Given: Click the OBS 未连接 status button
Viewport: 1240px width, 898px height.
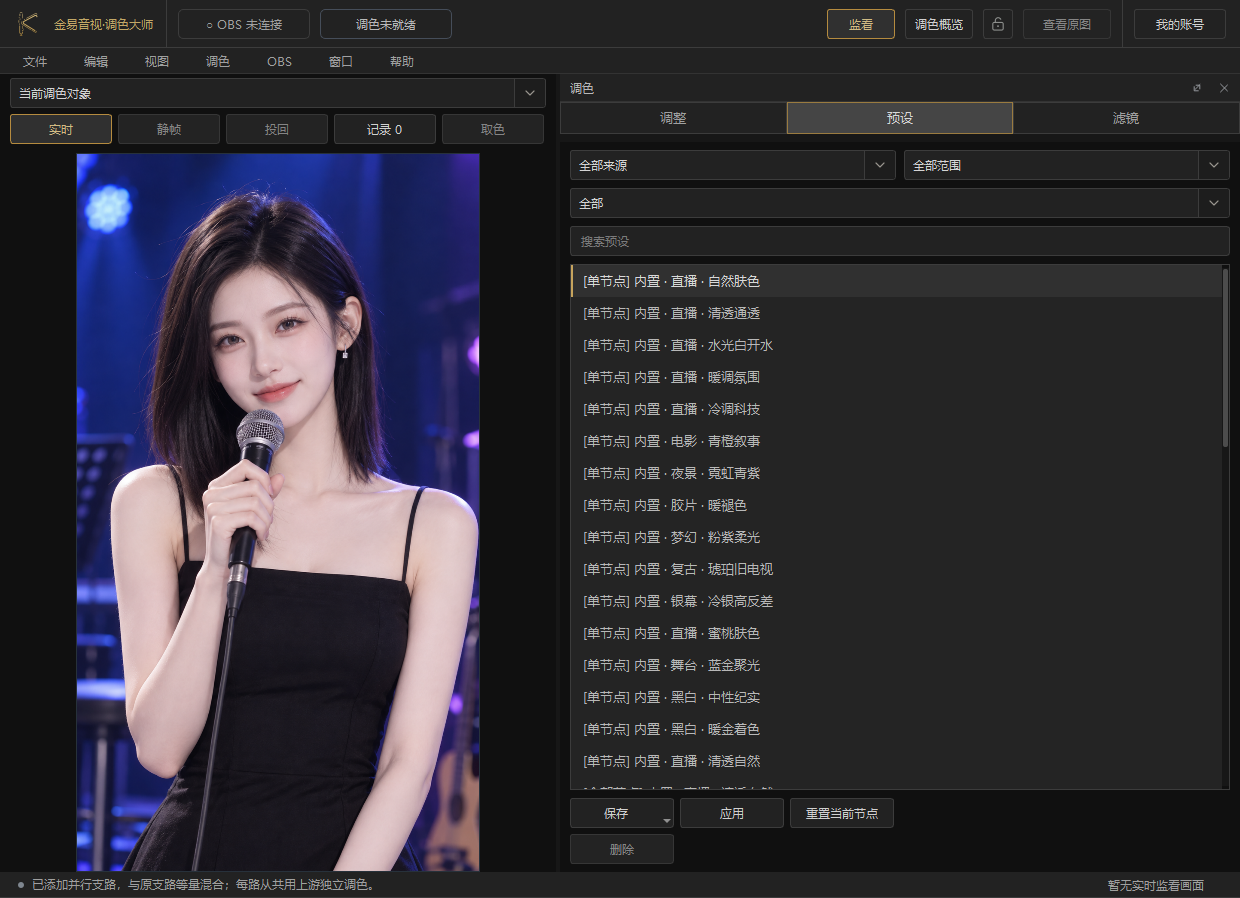Looking at the screenshot, I should [244, 24].
